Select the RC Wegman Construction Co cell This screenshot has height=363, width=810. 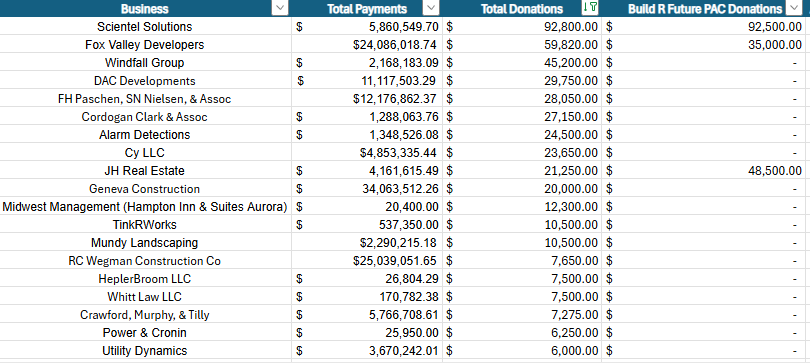[145, 261]
